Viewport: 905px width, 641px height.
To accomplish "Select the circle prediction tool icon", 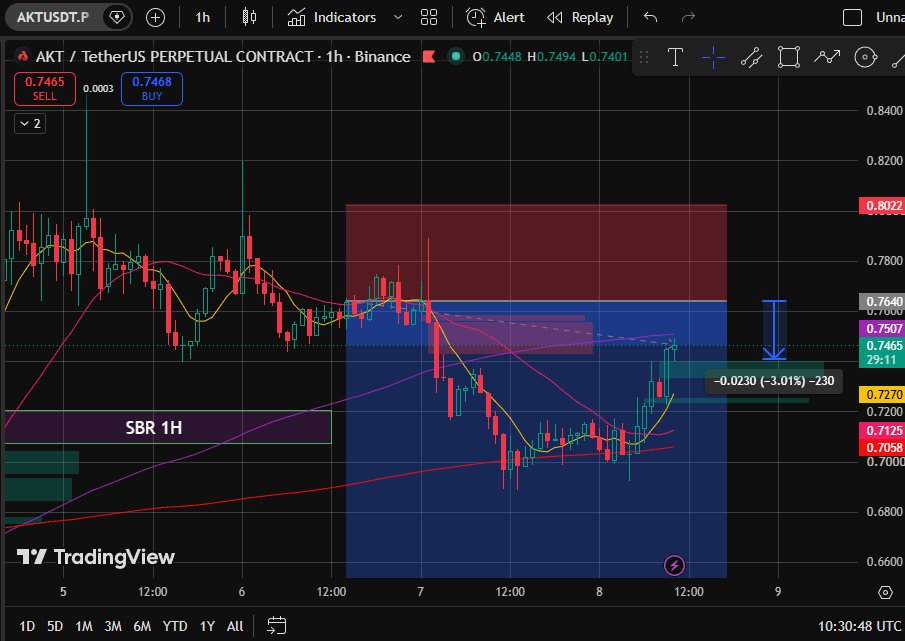I will tap(865, 57).
